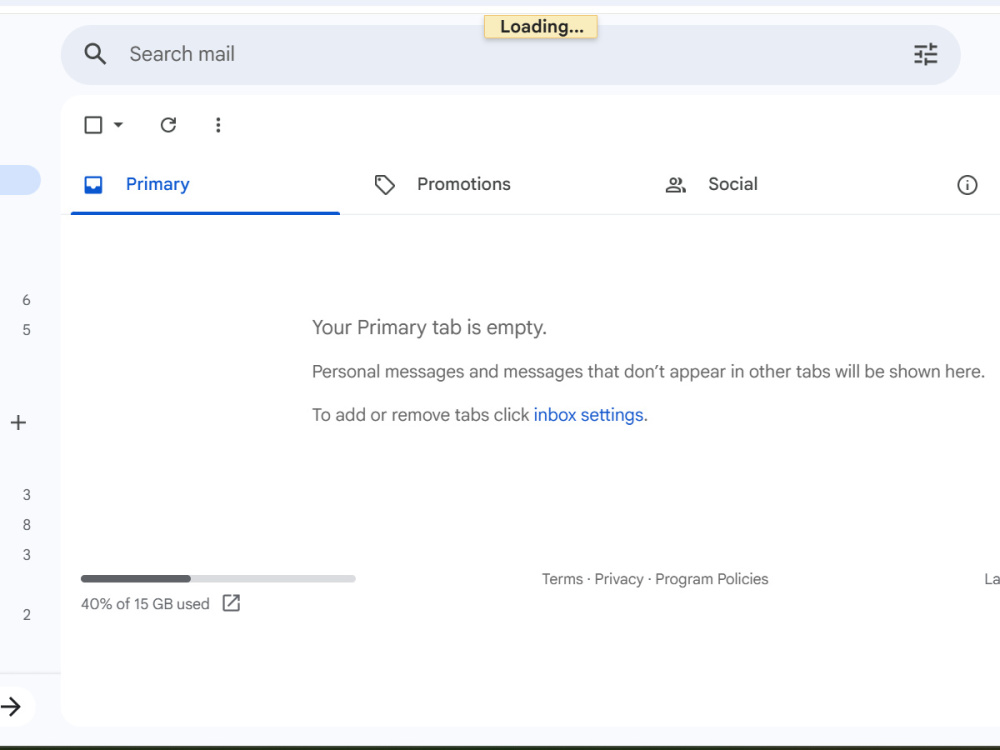Screen dimensions: 1000x750
Task: Click the sidebar count 8
Action: pos(26,525)
